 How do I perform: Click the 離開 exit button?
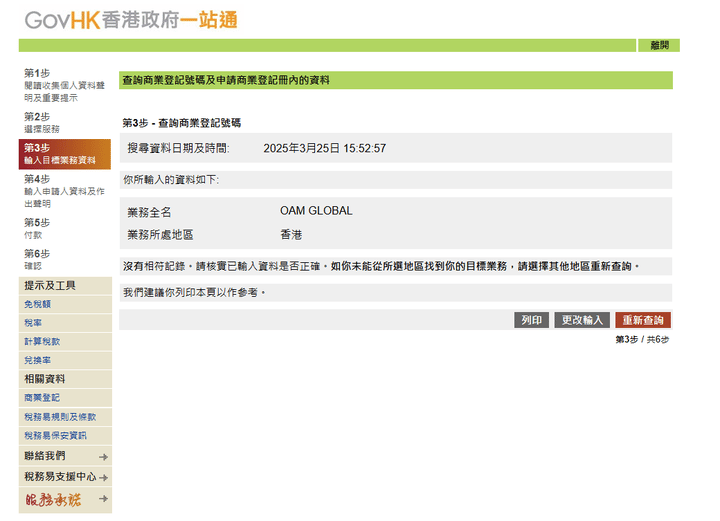tap(659, 45)
